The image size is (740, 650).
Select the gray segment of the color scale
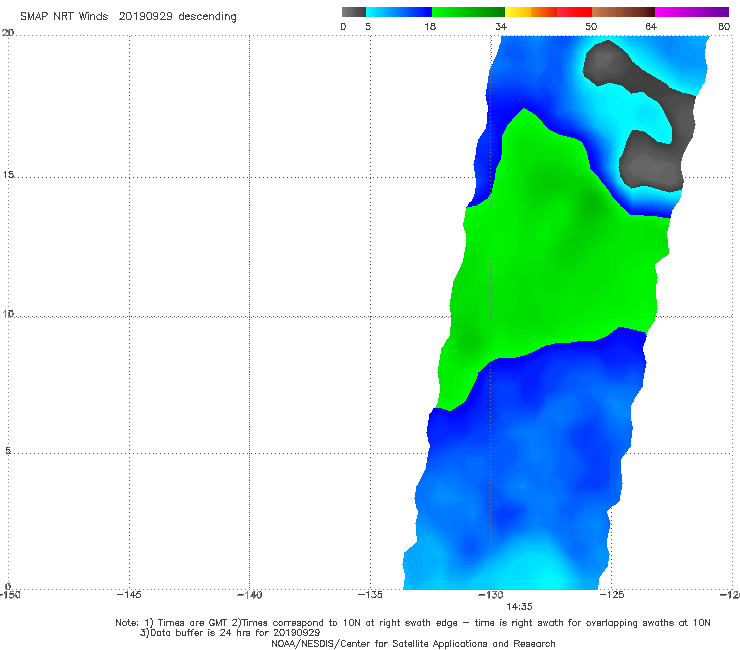(x=354, y=12)
